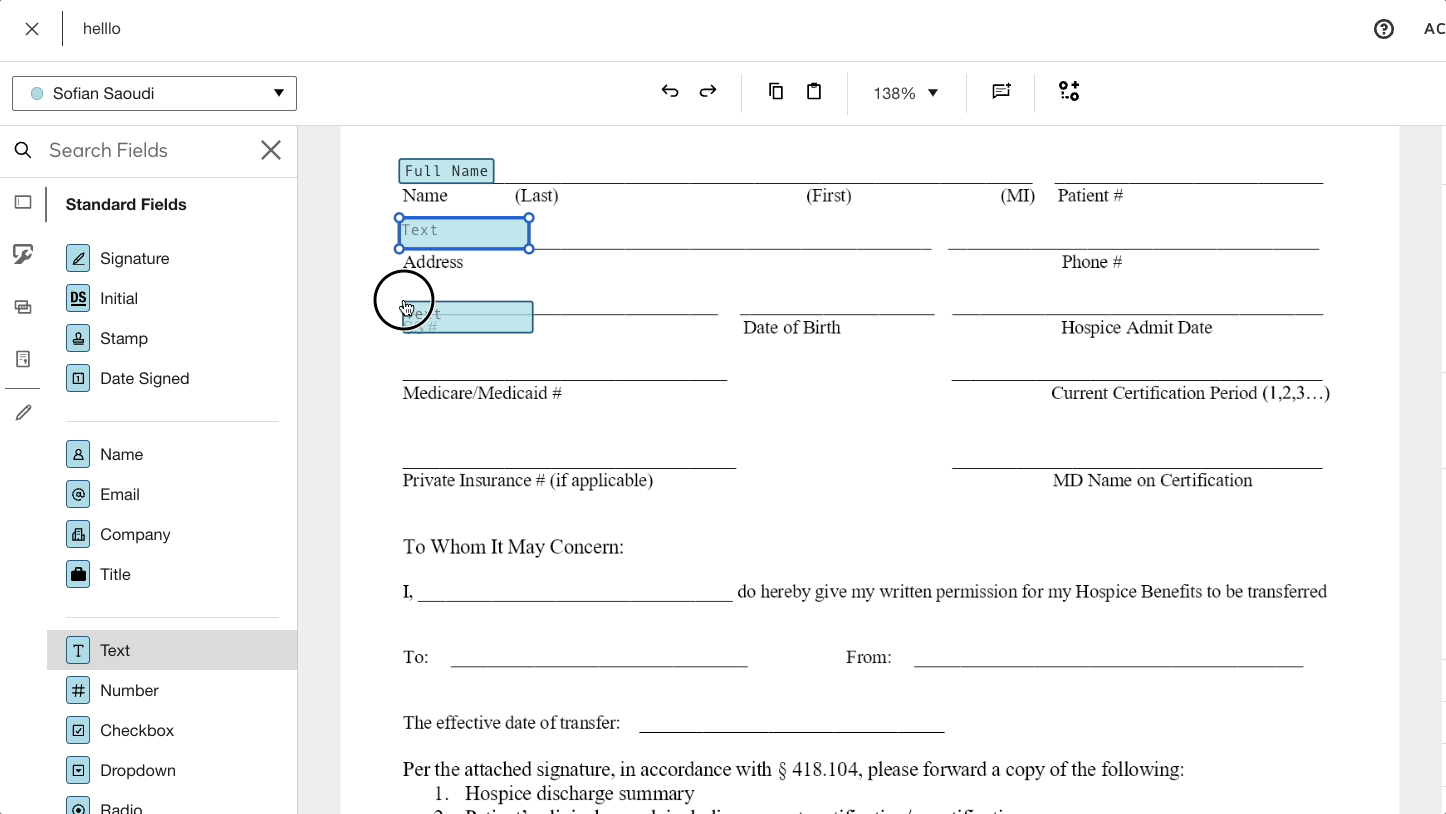The width and height of the screenshot is (1446, 814).
Task: Click the 'Standard Fields' heading
Action: tap(126, 204)
